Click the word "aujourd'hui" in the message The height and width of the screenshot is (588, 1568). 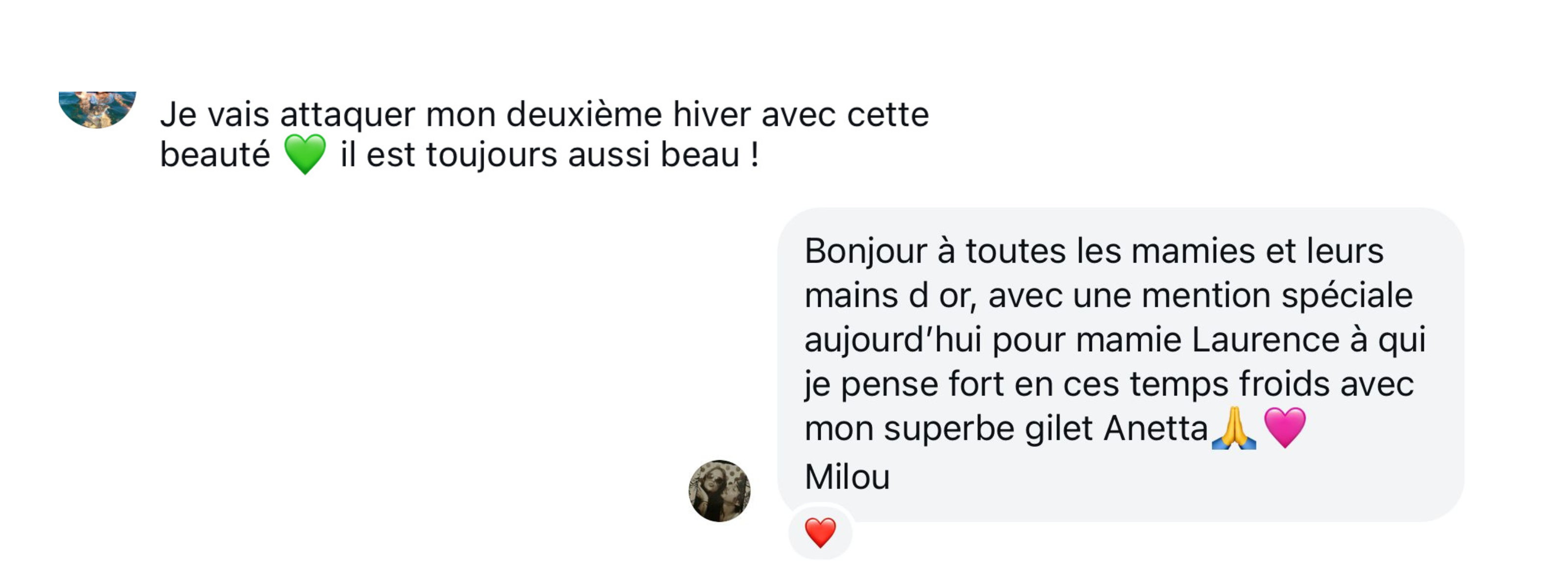click(x=892, y=340)
